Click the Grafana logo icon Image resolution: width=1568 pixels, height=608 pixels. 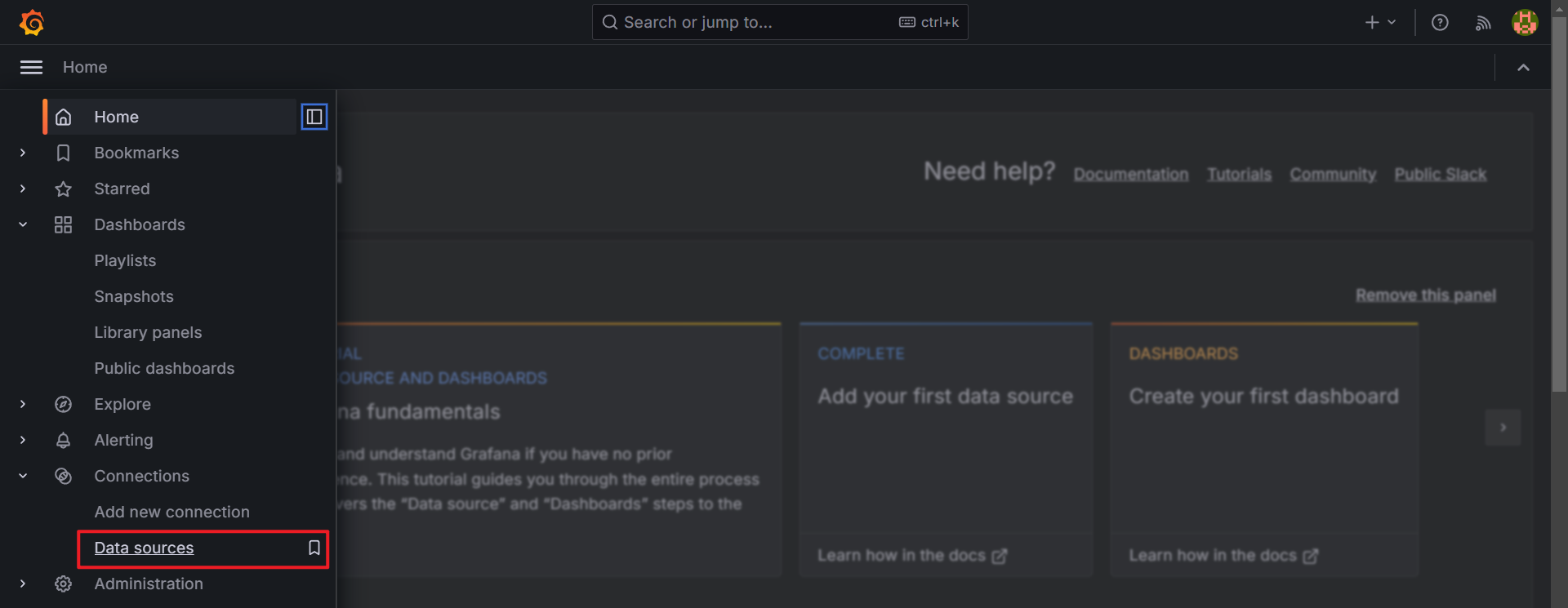[x=32, y=22]
